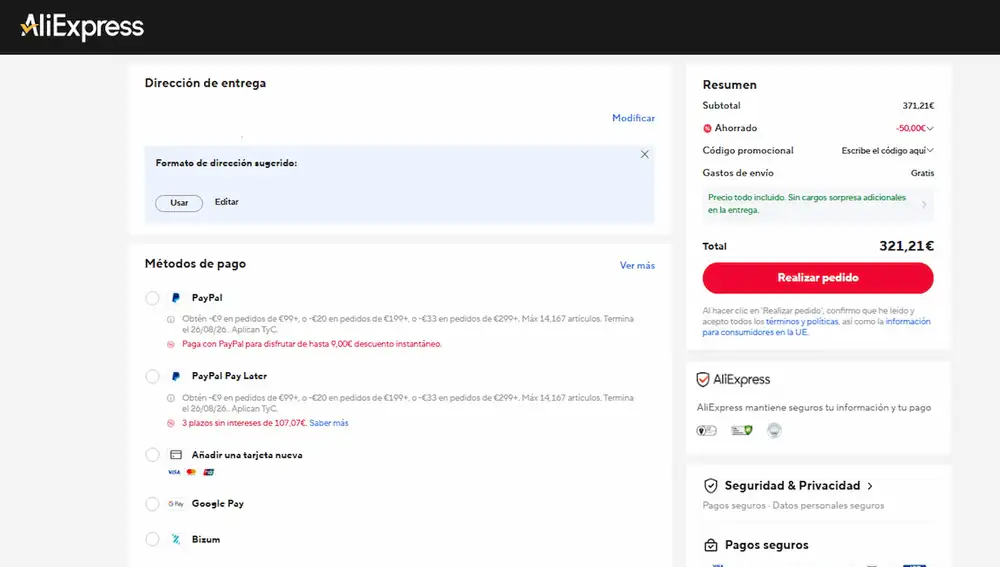Screen dimensions: 1000x567
Task: Click the Realizar pedido button
Action: pos(818,278)
